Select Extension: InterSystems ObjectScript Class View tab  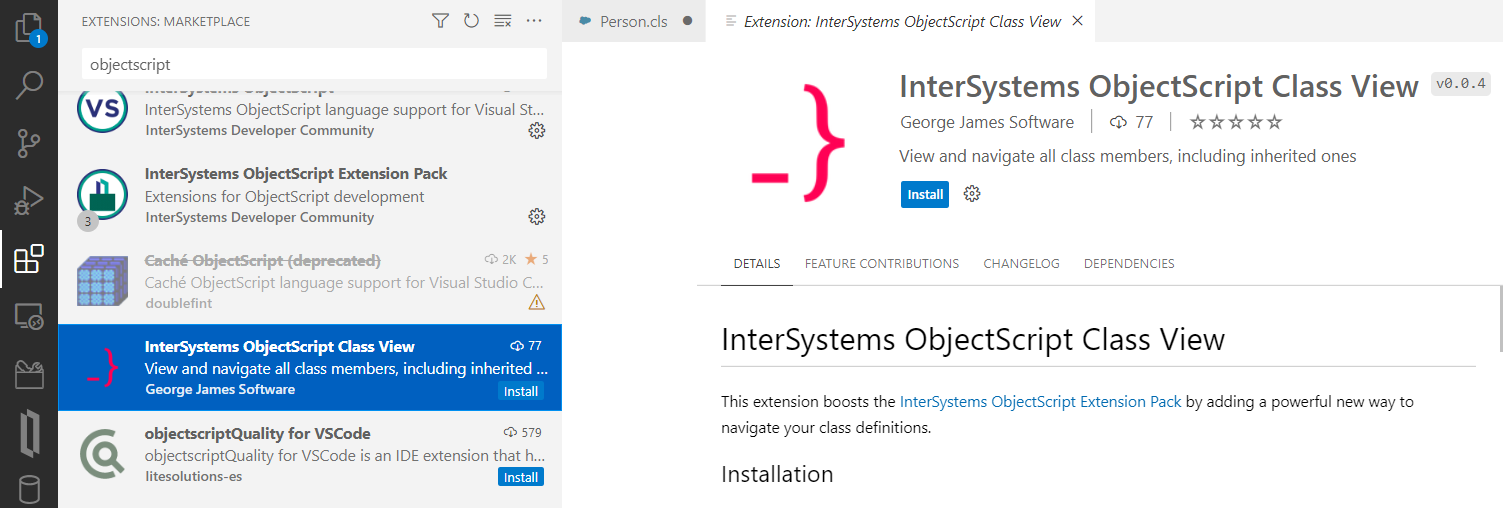pyautogui.click(x=902, y=21)
